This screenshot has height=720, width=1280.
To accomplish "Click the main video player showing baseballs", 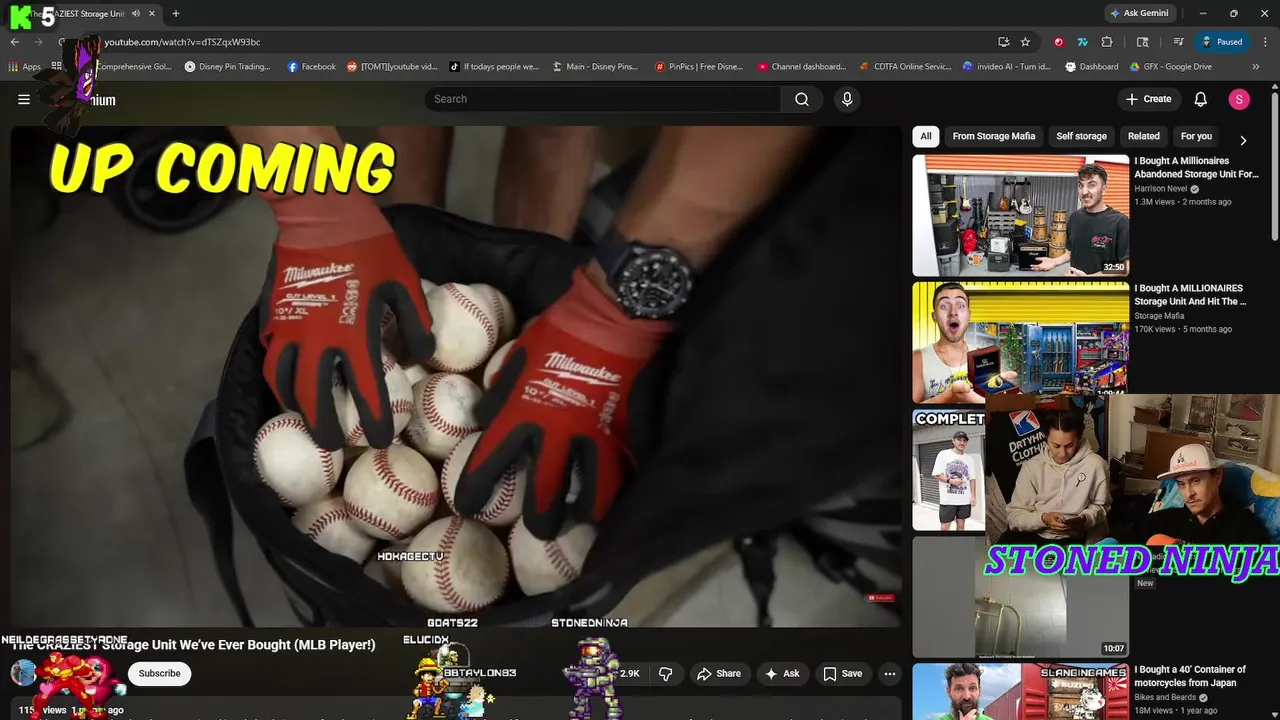I will [x=456, y=375].
